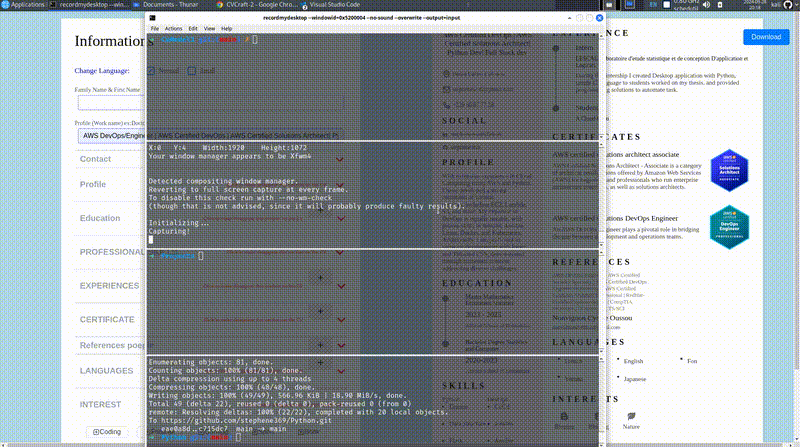
Task: Open the Applications menu in the taskbar
Action: click(23, 5)
